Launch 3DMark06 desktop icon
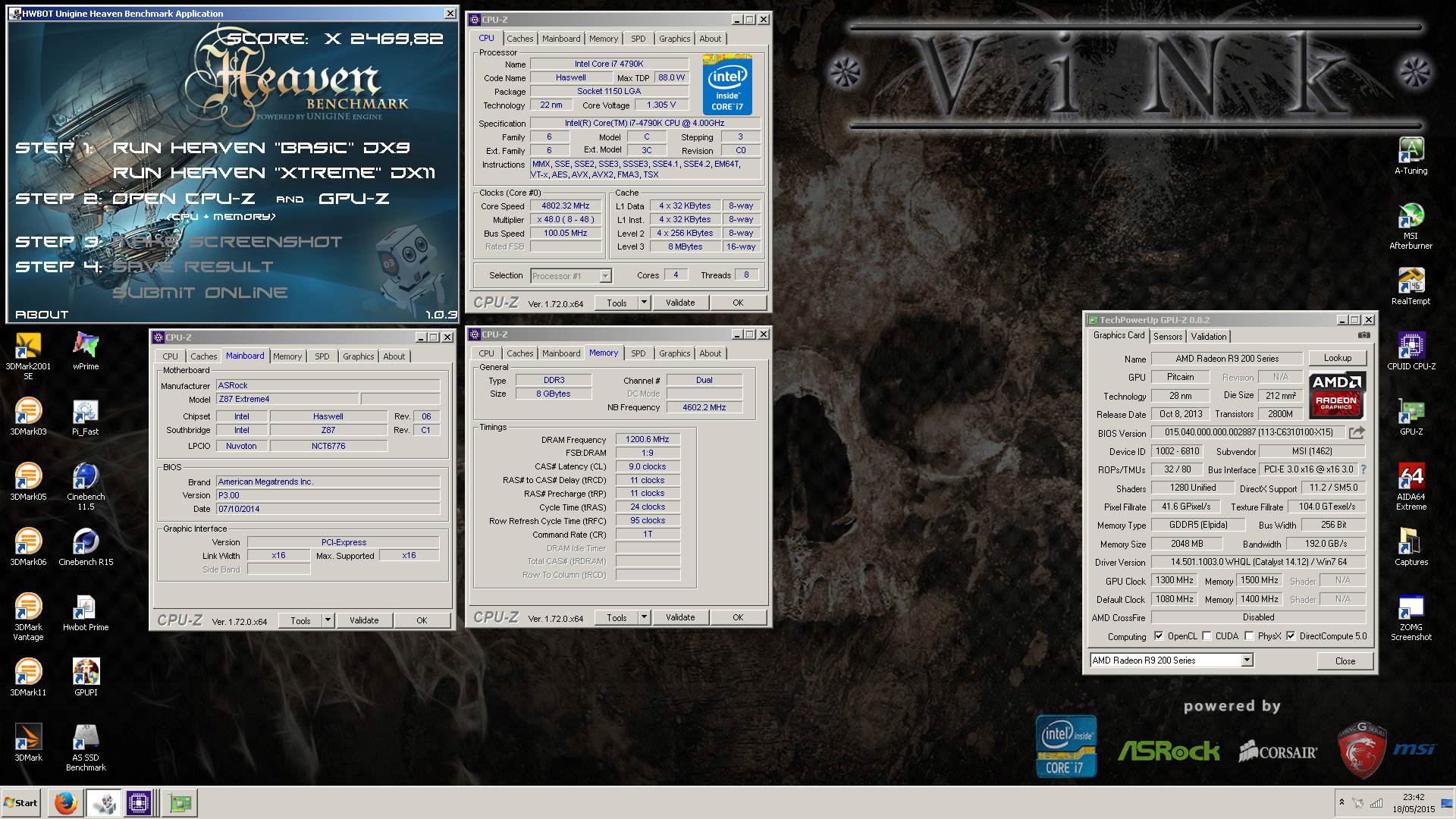 tap(28, 547)
